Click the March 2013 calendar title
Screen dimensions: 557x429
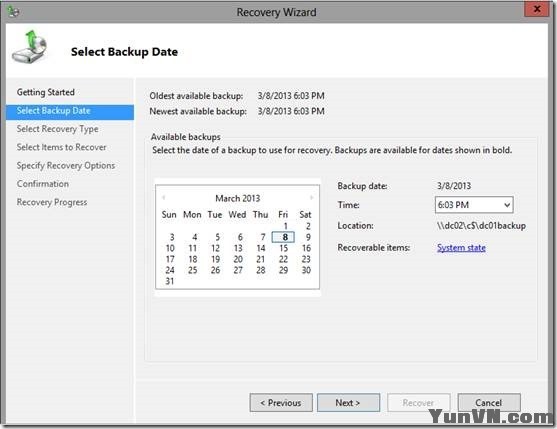(238, 198)
